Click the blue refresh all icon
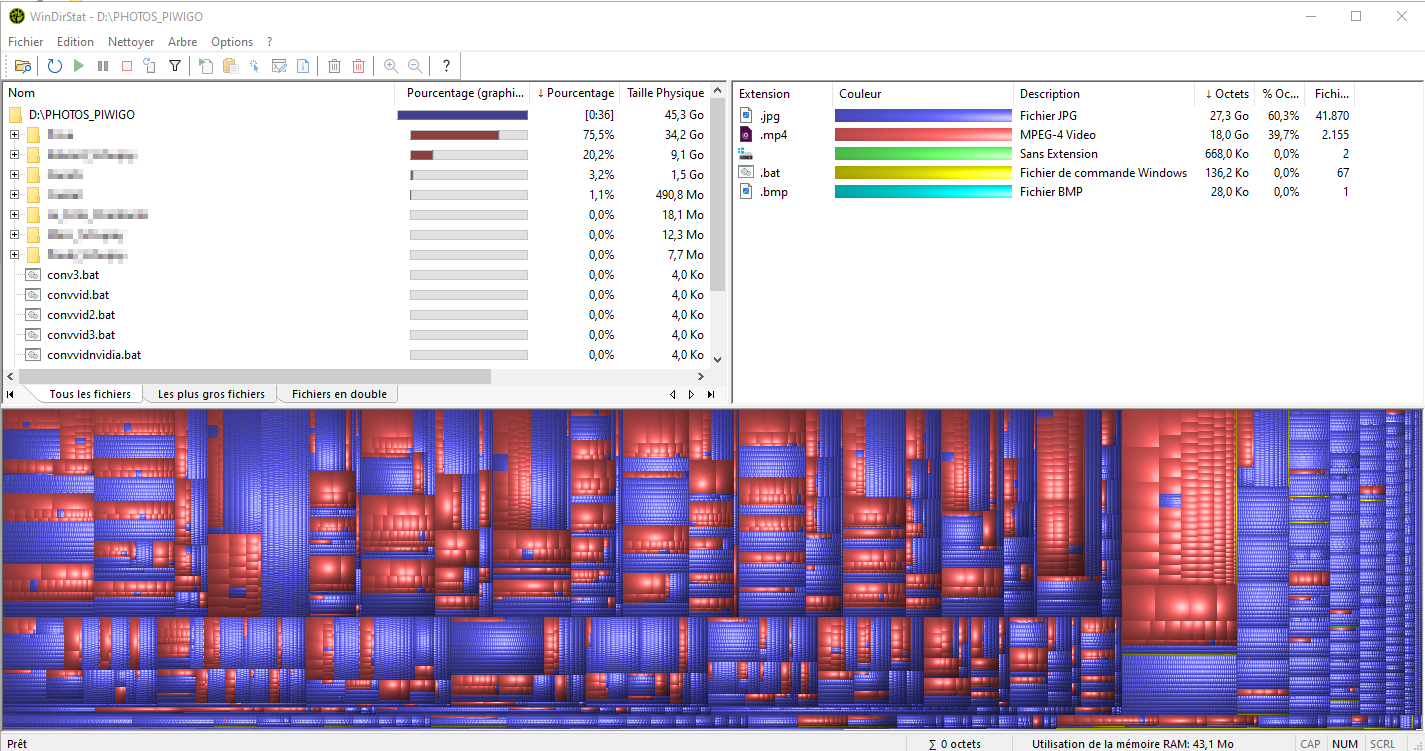 pos(54,66)
